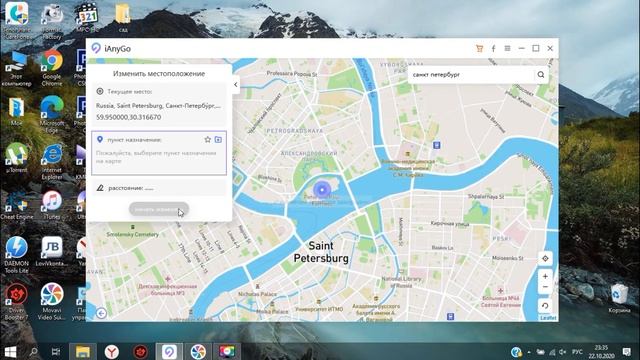Open the Facebook link icon in title bar
This screenshot has height=360, width=640.
click(493, 49)
